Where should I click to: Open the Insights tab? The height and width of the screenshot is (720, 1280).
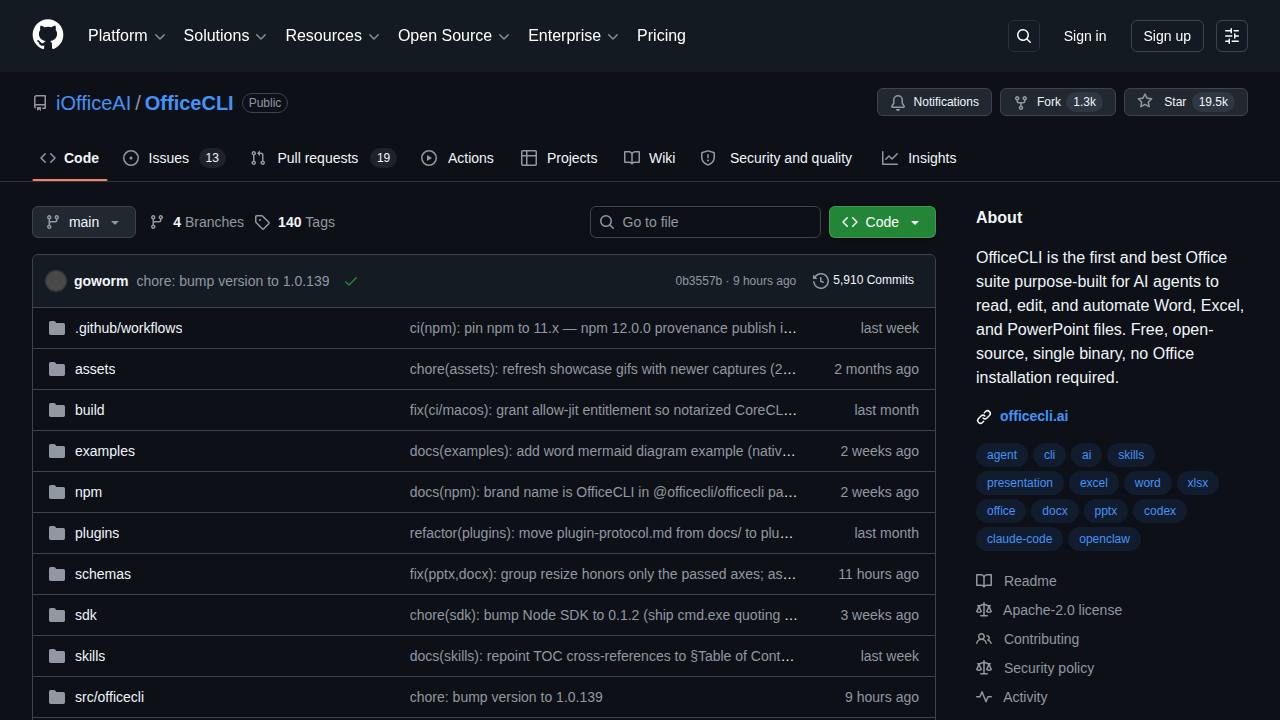[x=919, y=158]
